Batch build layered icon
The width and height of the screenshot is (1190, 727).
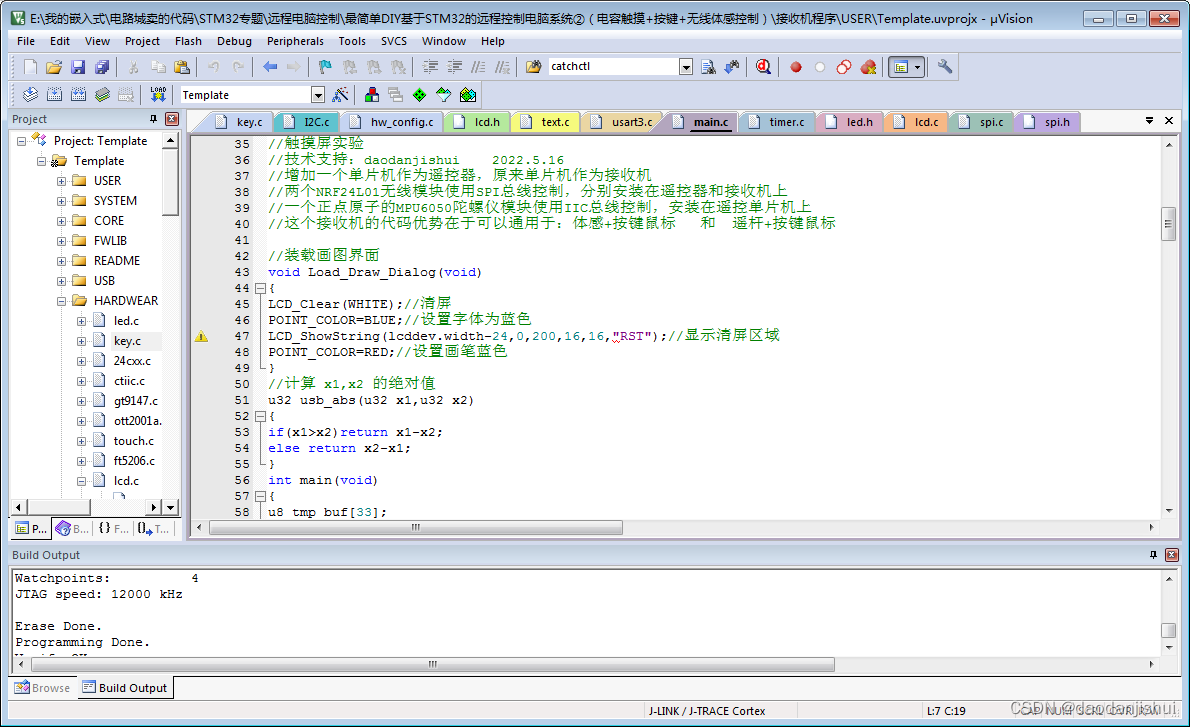[102, 95]
